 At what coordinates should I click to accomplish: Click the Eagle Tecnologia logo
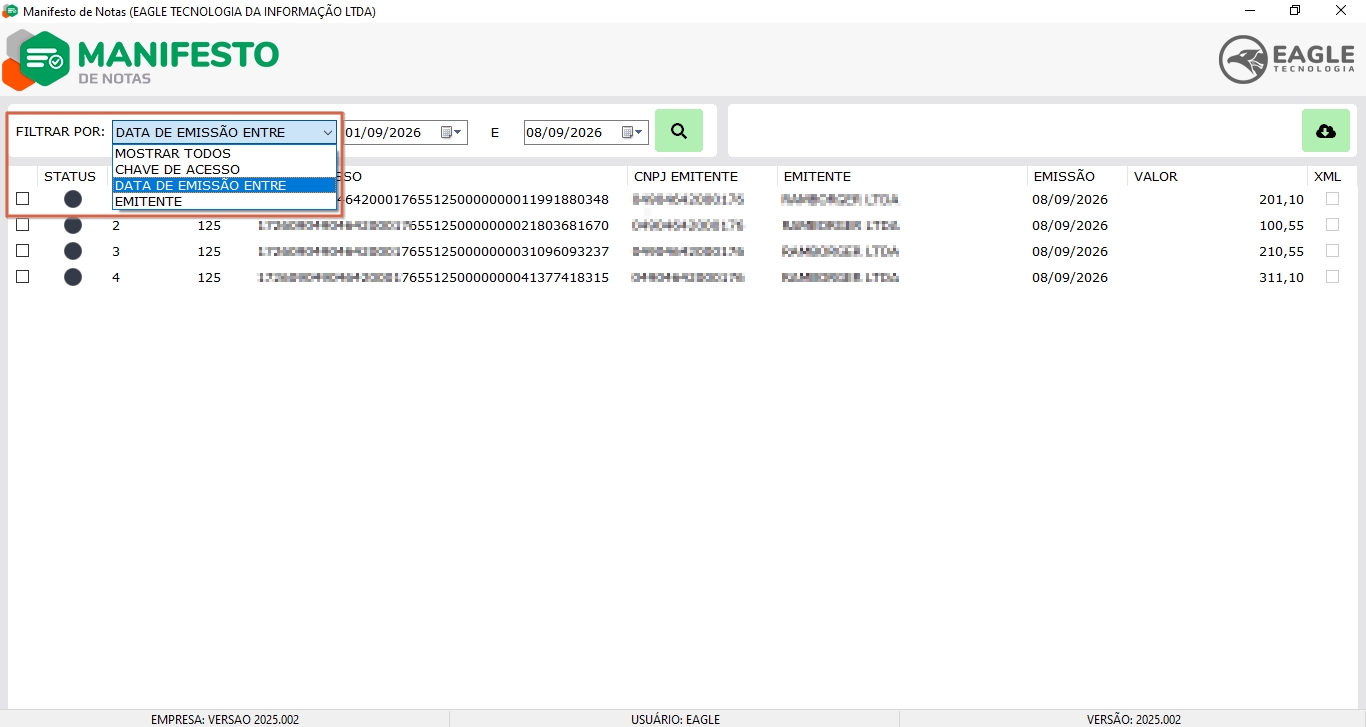click(x=1287, y=59)
